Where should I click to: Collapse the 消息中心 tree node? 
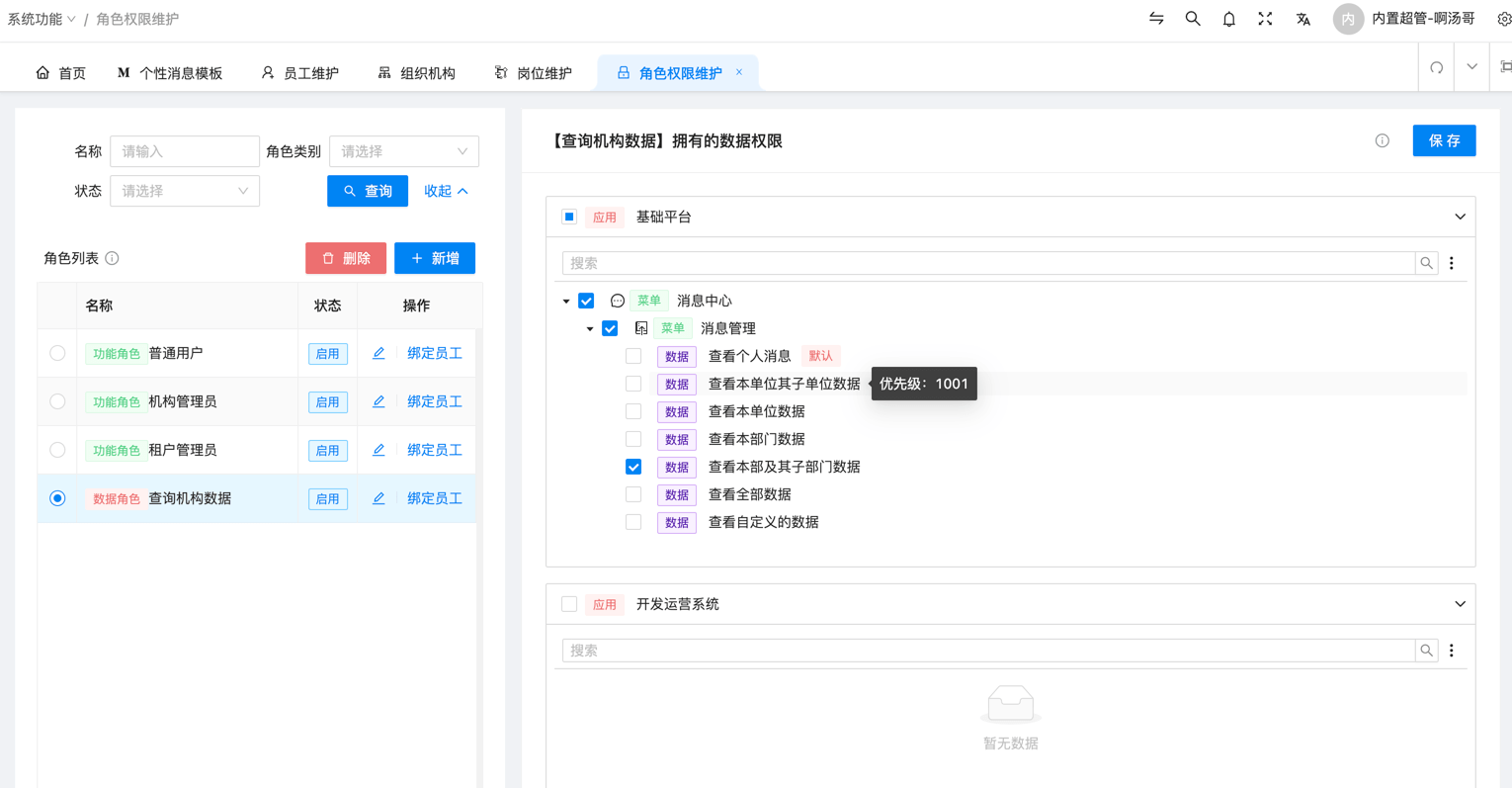566,301
